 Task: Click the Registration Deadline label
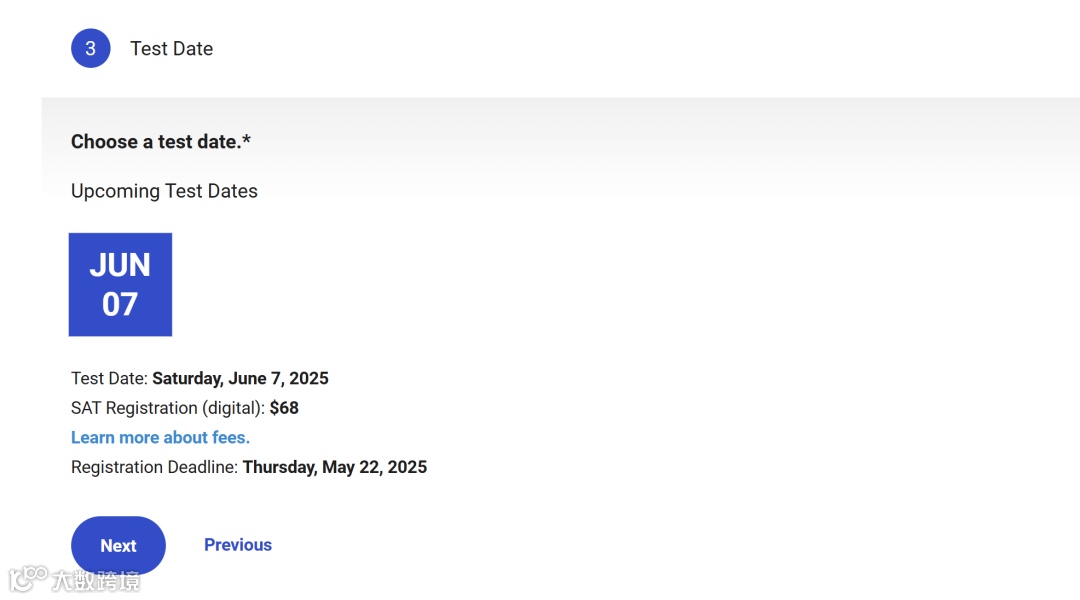[155, 467]
